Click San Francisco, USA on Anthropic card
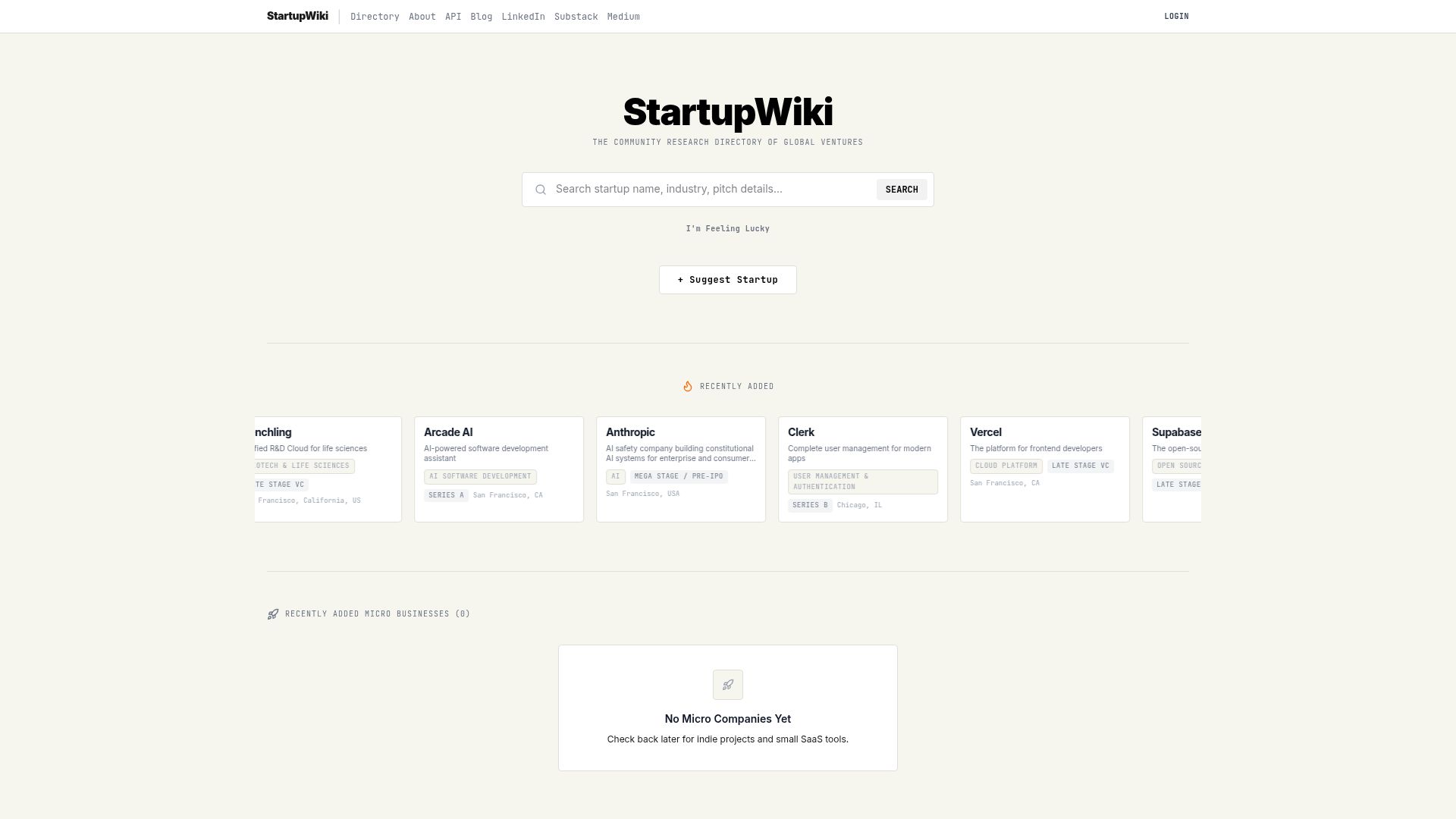 tap(643, 494)
